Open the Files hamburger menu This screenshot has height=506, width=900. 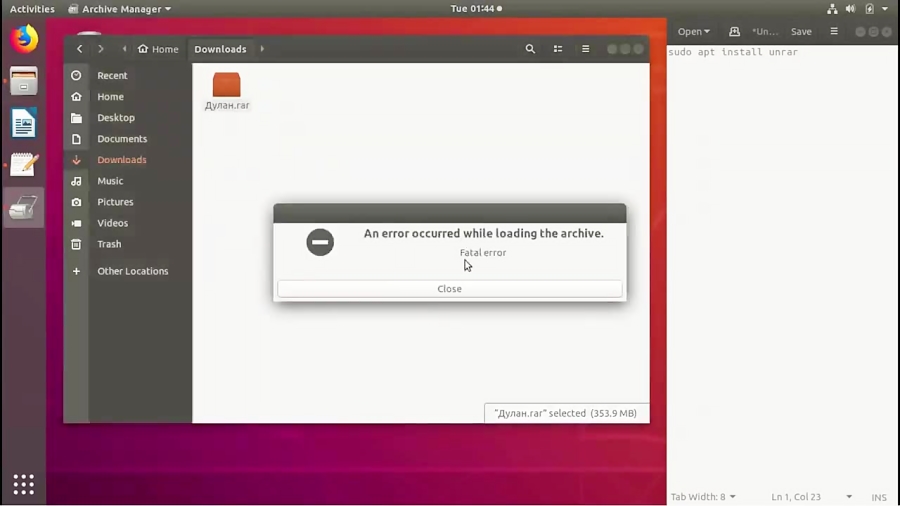pos(585,49)
